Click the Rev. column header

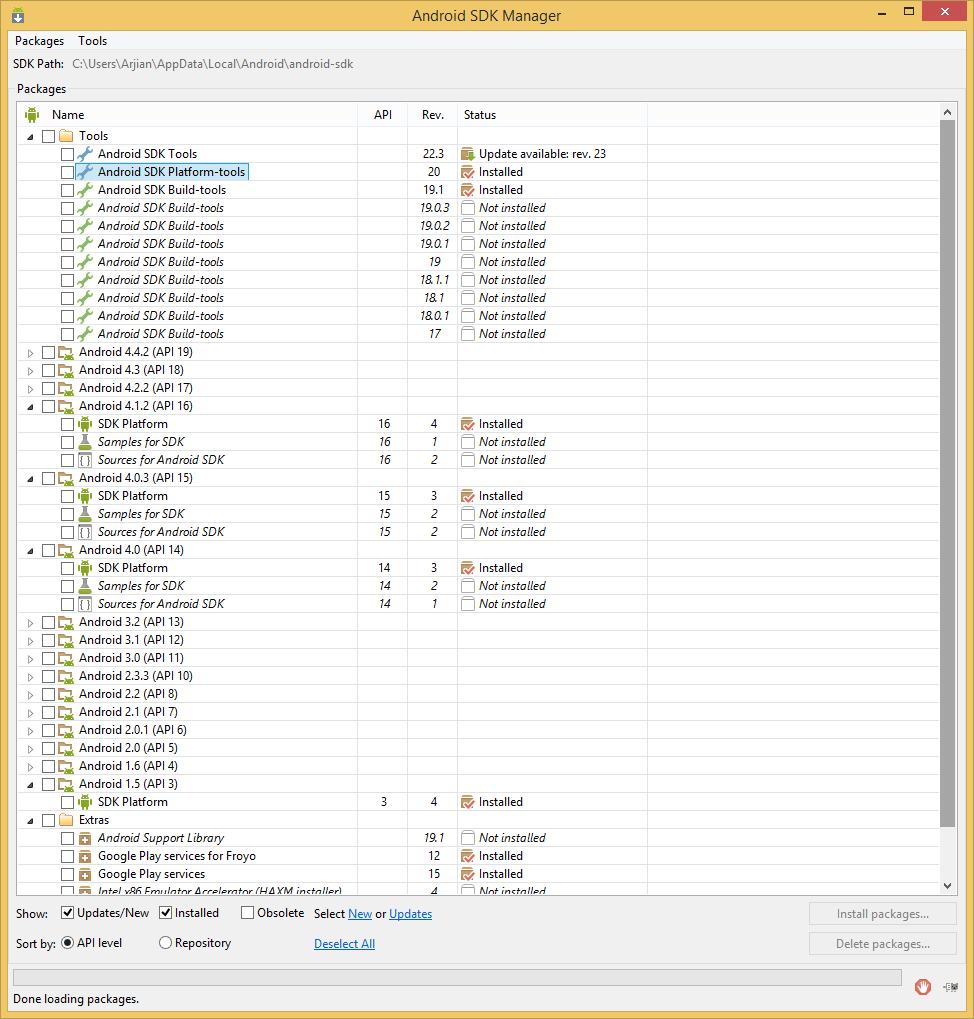tap(433, 115)
